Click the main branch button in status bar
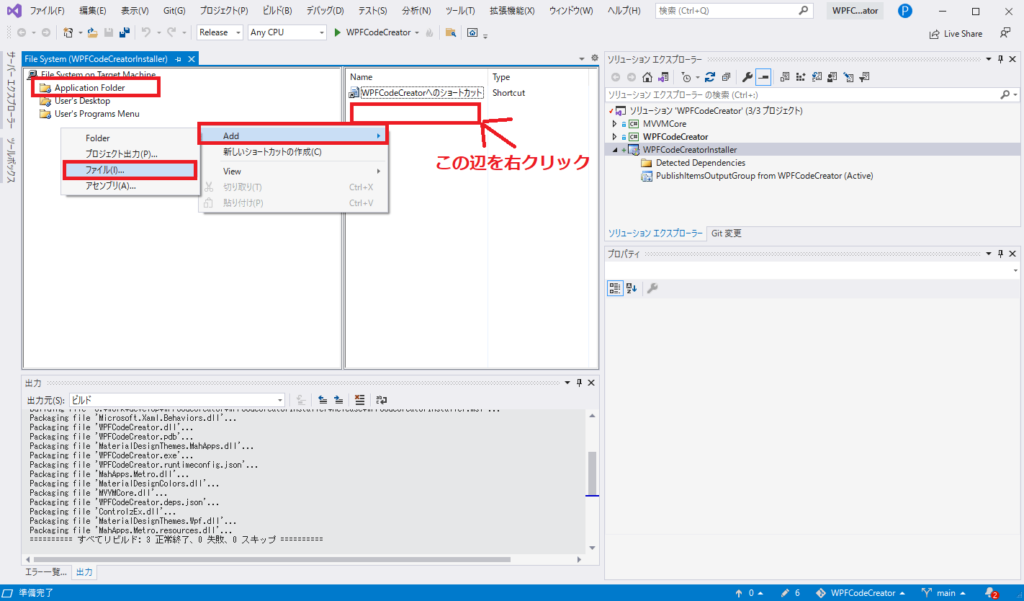1024x601 pixels. click(944, 593)
